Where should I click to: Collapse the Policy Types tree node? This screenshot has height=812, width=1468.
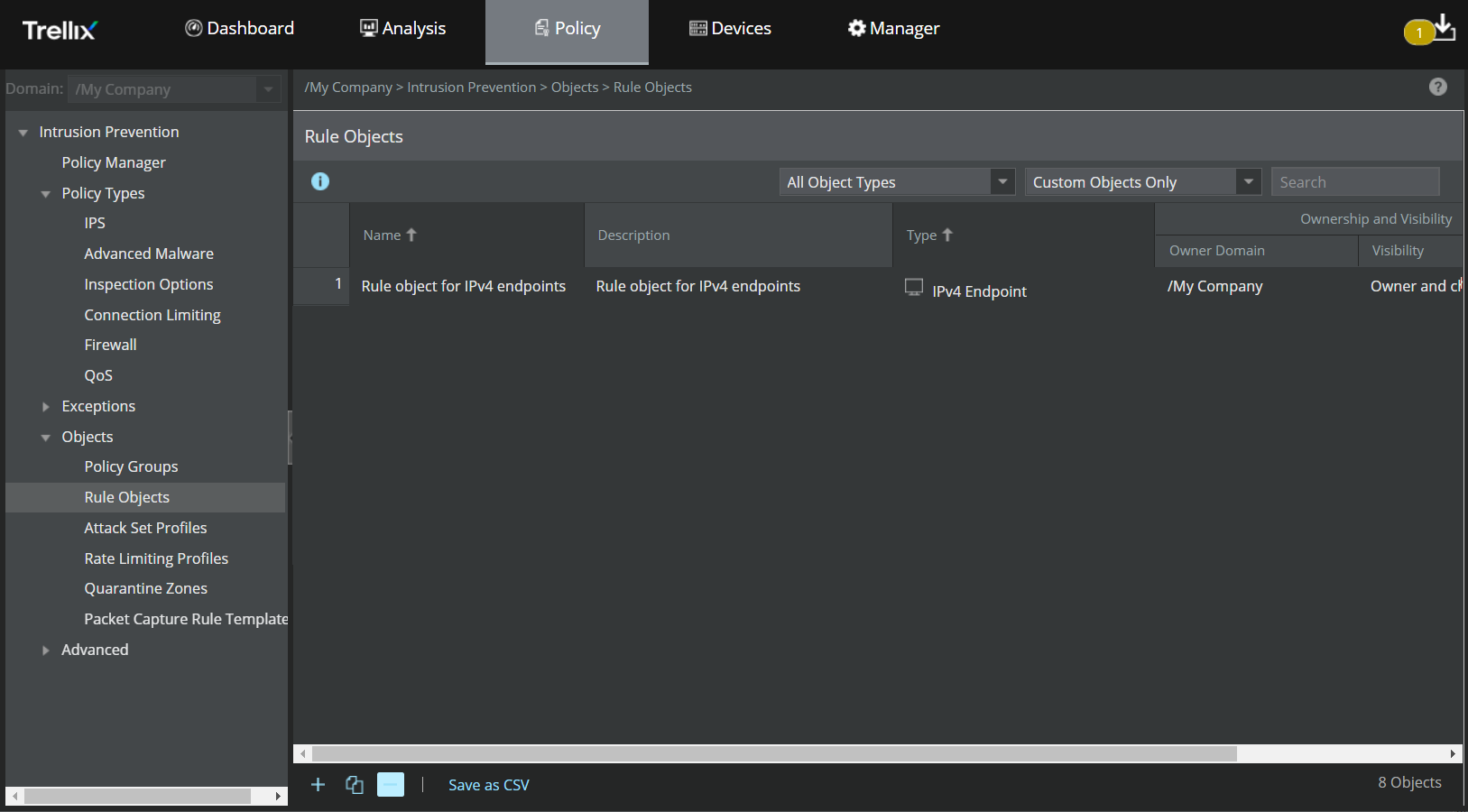[46, 194]
